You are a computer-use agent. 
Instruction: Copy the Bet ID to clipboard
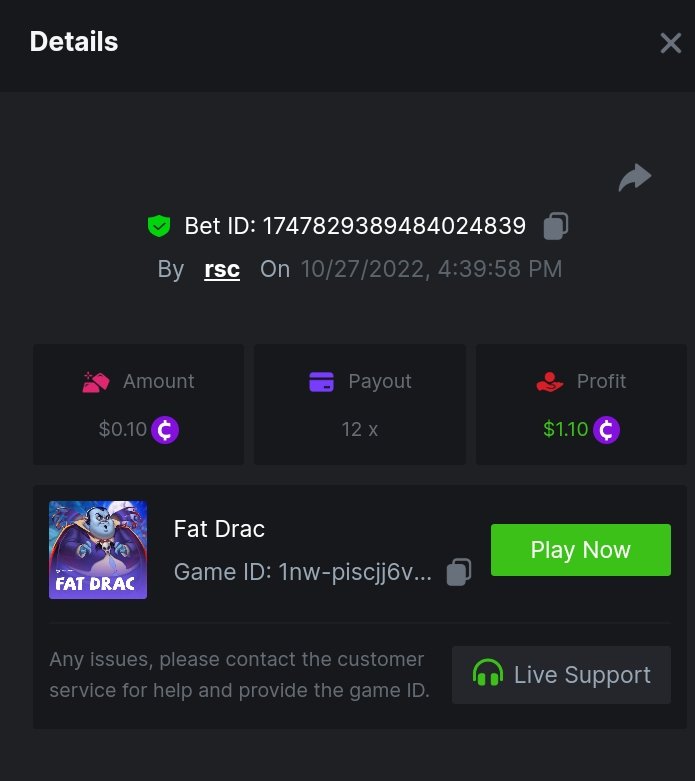coord(555,226)
